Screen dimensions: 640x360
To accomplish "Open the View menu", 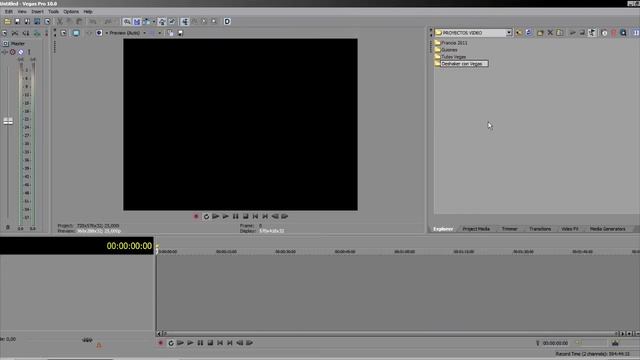I will coord(22,11).
